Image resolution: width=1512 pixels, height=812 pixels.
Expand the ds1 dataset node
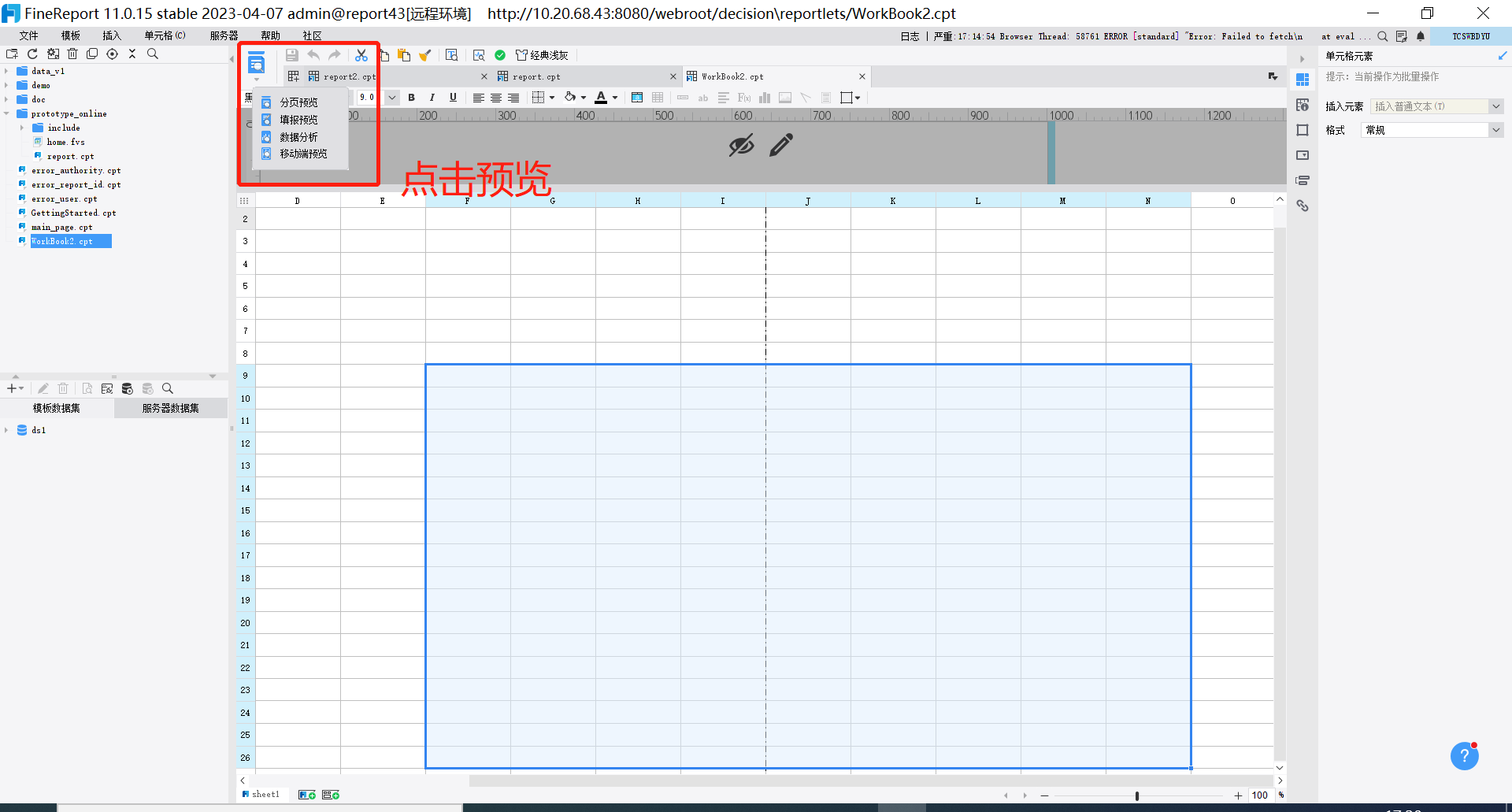pos(6,430)
